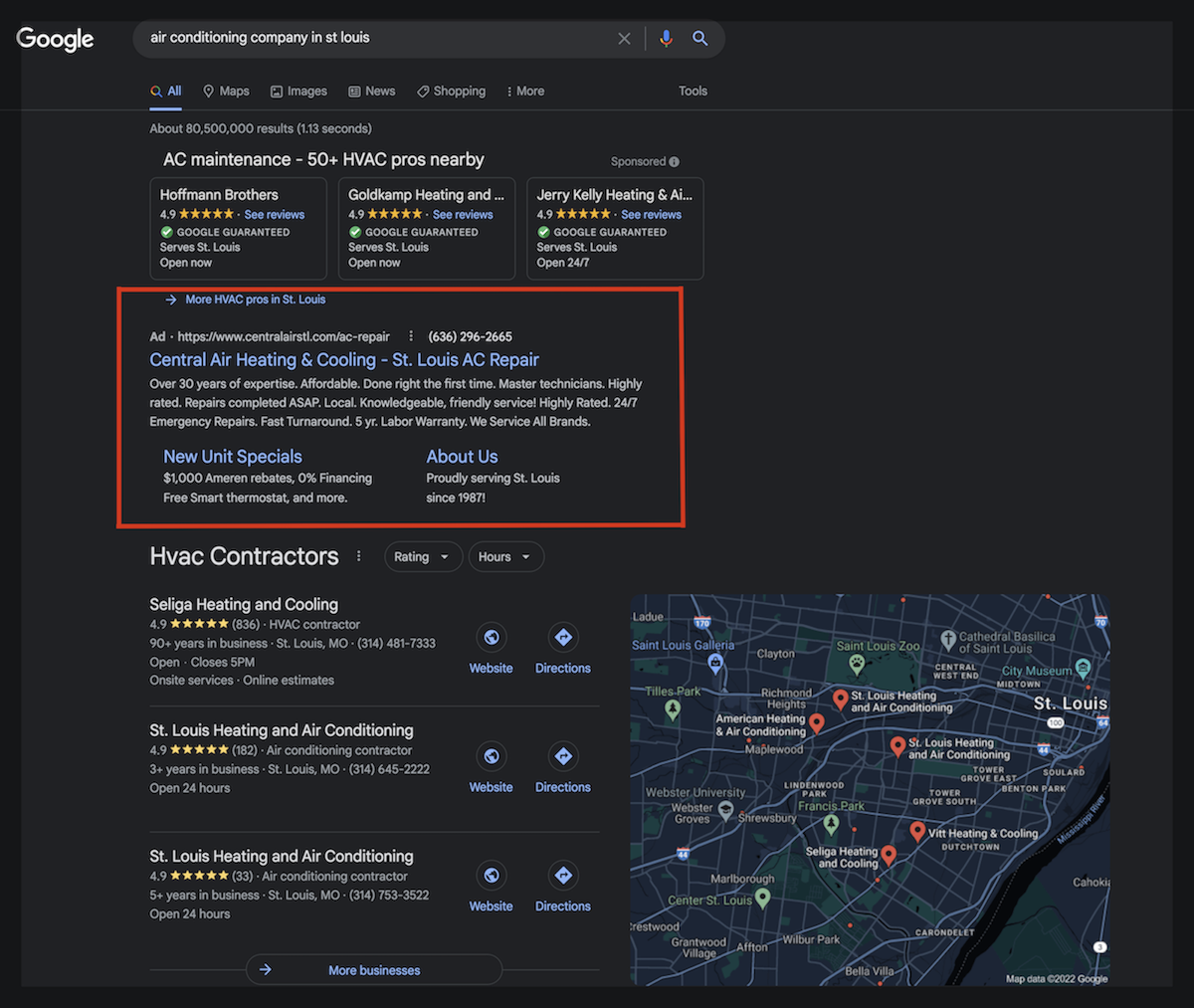Click the Google logo
This screenshot has height=1008, width=1194.
pos(55,39)
